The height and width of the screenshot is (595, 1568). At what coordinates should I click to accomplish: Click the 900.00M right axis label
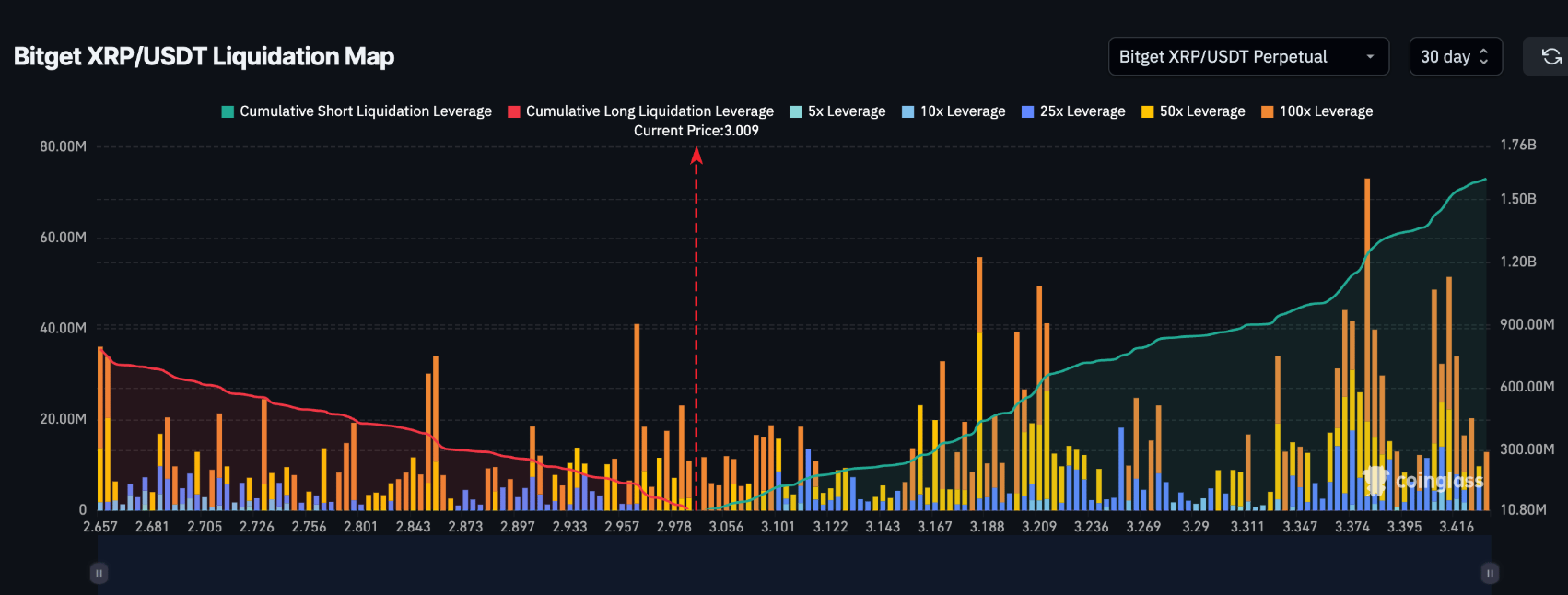point(1527,324)
